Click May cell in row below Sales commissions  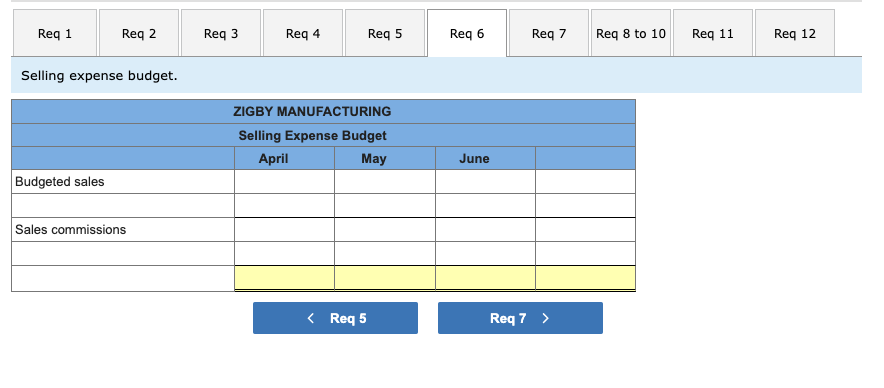click(x=385, y=254)
